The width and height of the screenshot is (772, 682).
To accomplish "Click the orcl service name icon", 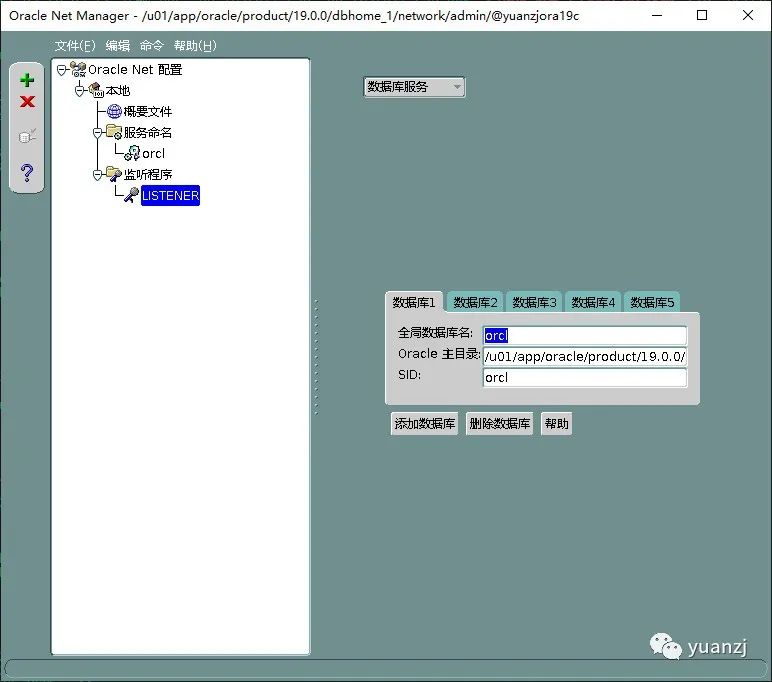I will 132,153.
